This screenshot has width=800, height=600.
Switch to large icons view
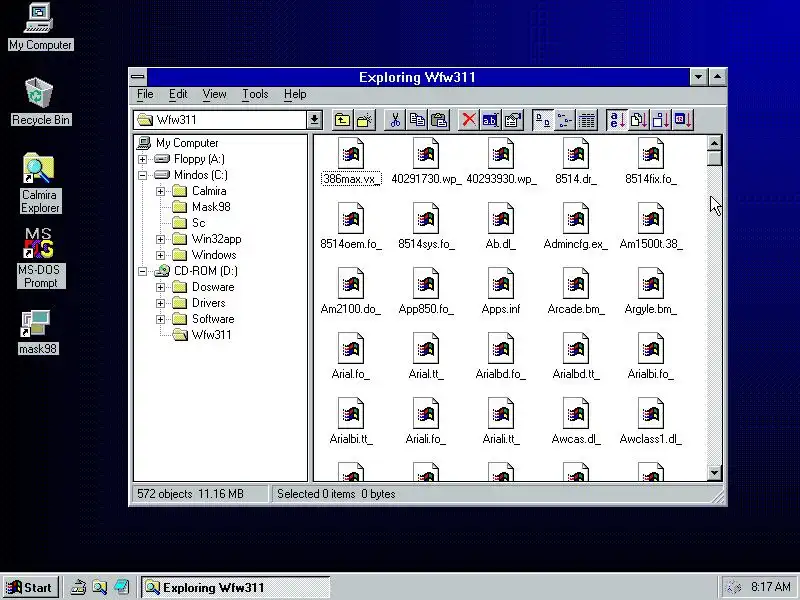point(543,120)
